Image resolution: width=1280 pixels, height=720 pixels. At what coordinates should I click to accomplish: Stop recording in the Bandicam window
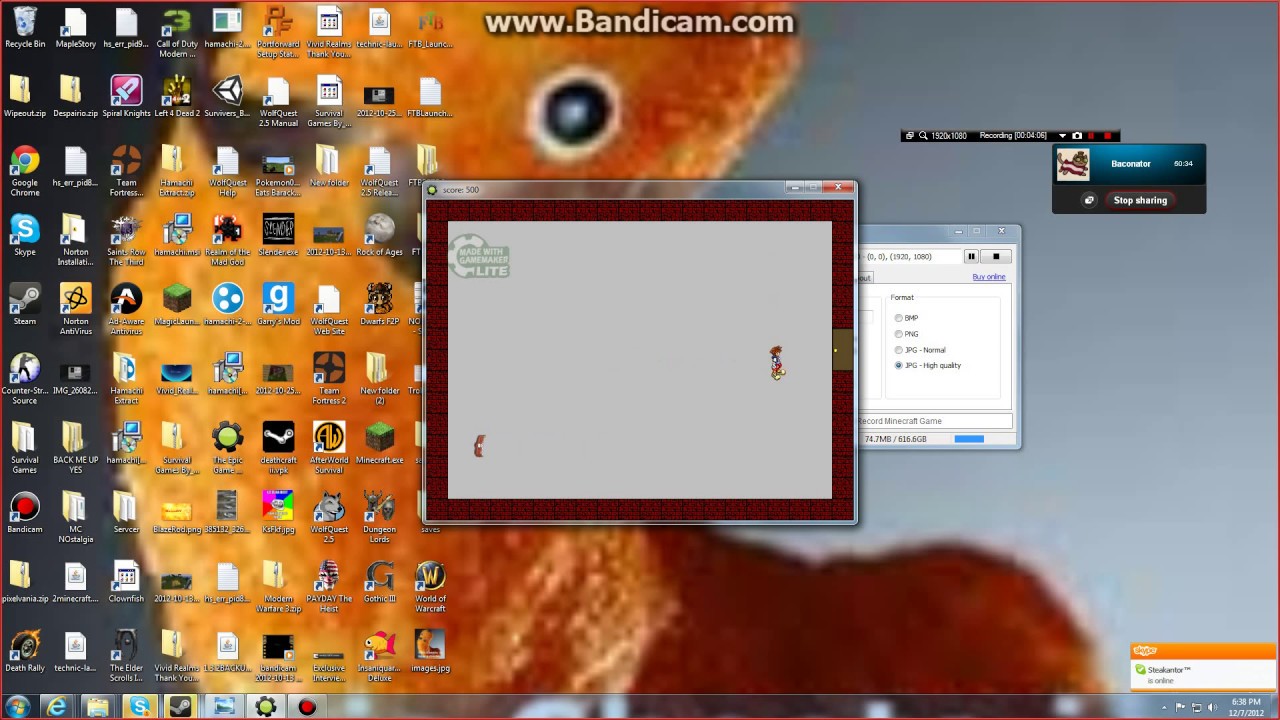tap(996, 257)
